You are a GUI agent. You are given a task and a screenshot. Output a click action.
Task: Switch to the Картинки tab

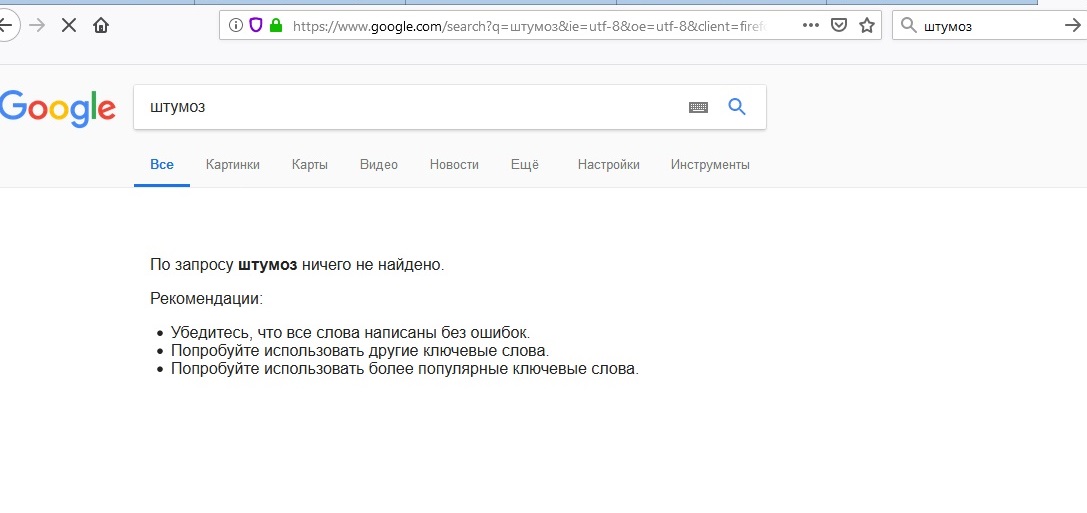233,165
